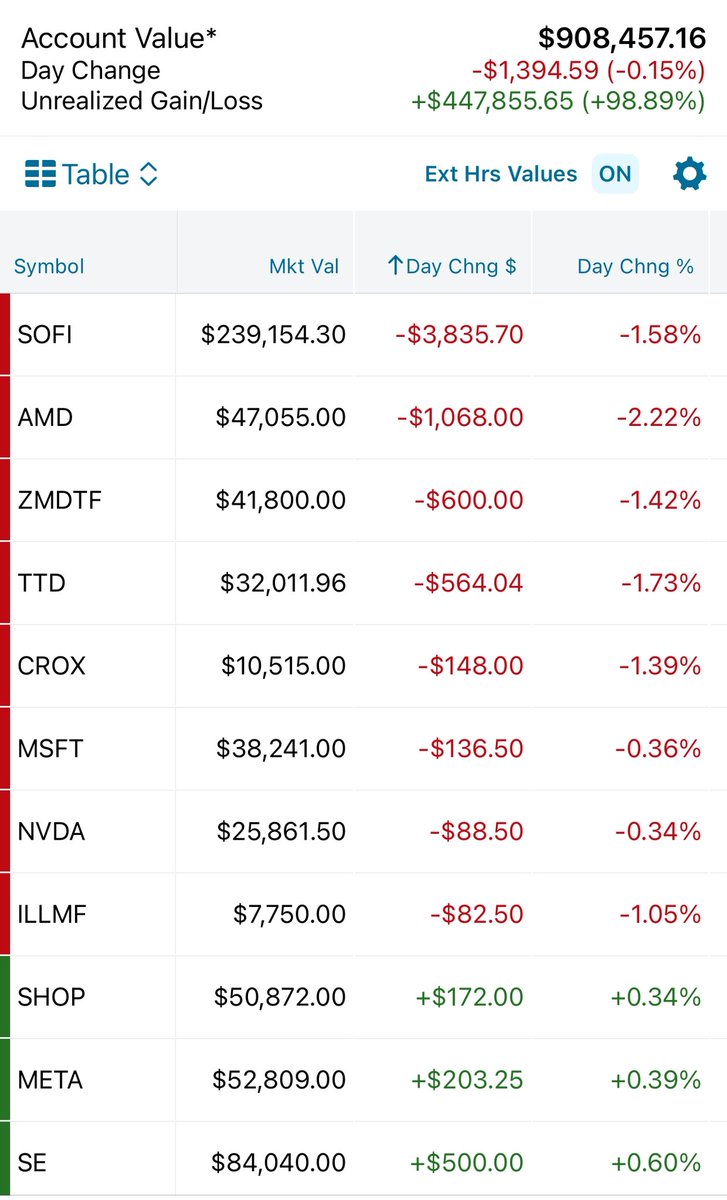Open the SOFI position row
Viewport: 727px width, 1200px height.
[363, 335]
